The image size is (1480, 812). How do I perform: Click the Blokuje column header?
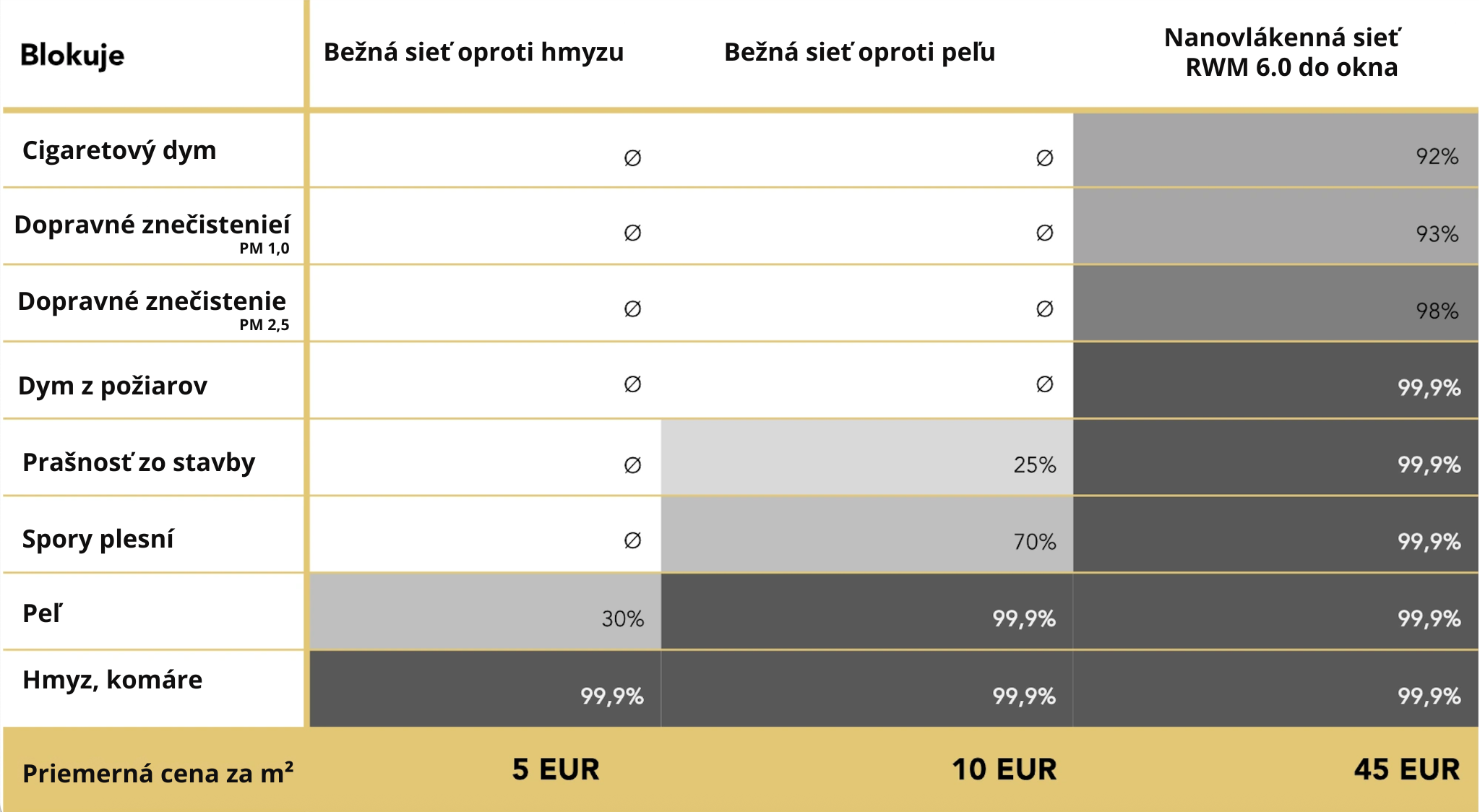72,55
